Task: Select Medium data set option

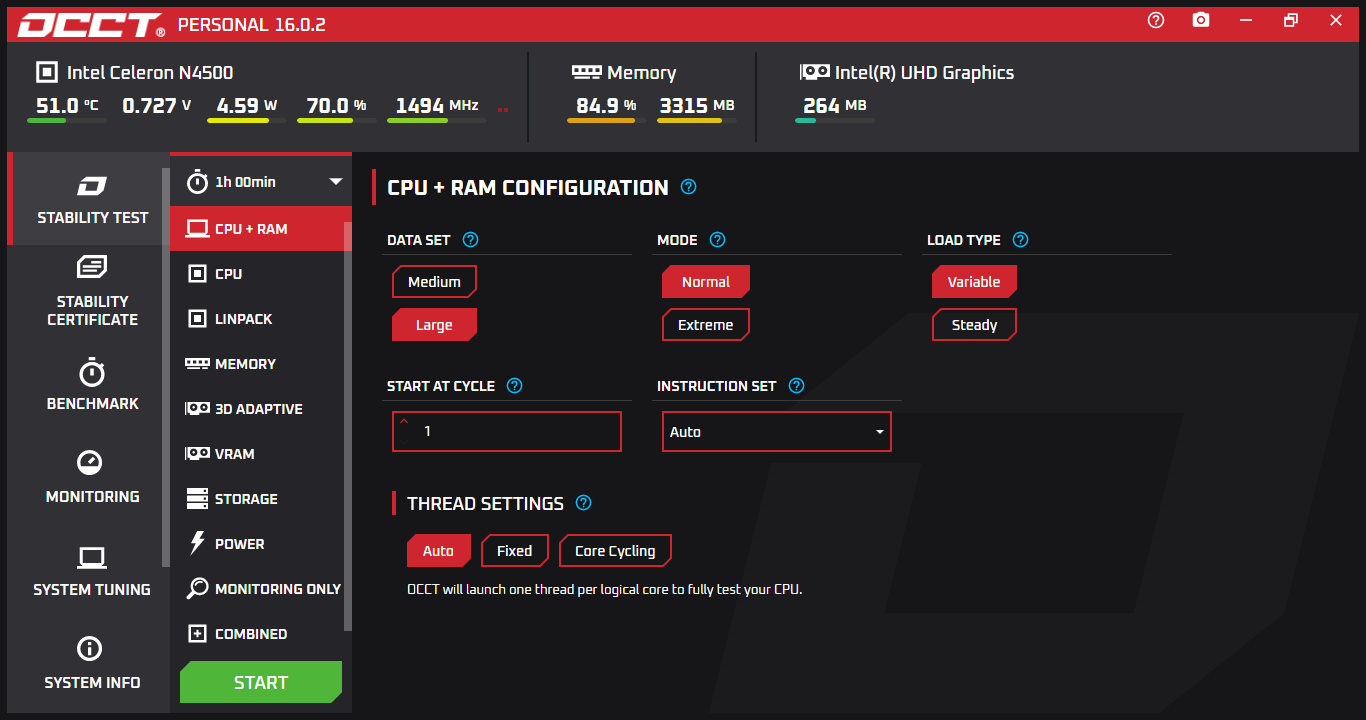Action: pyautogui.click(x=434, y=282)
